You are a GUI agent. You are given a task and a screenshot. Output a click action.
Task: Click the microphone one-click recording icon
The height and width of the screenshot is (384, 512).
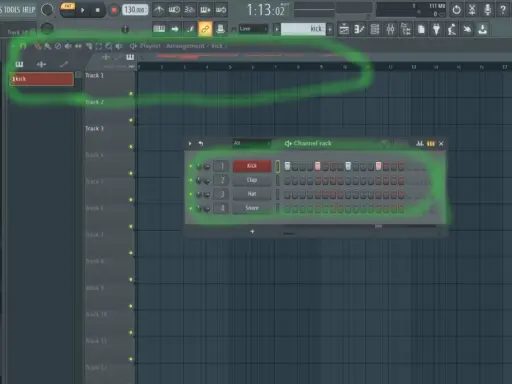click(x=487, y=10)
